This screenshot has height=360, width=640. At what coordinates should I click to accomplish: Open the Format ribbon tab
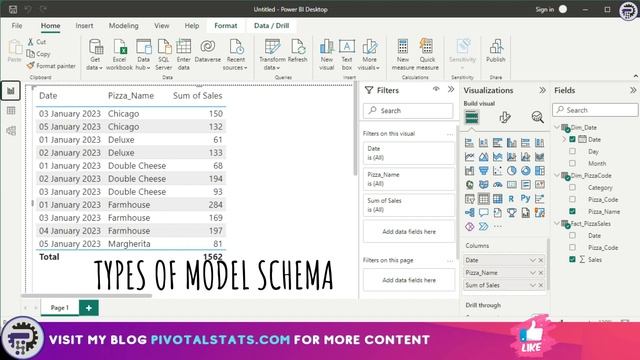coord(226,26)
